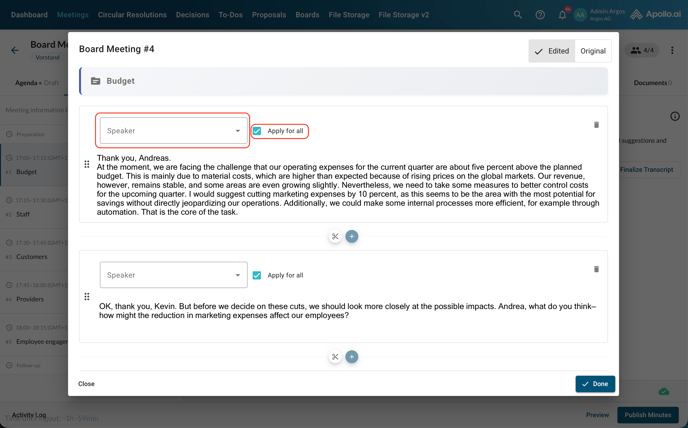Viewport: 688px width, 428px height.
Task: Click scissors icon below second transcript segment
Action: pyautogui.click(x=335, y=357)
